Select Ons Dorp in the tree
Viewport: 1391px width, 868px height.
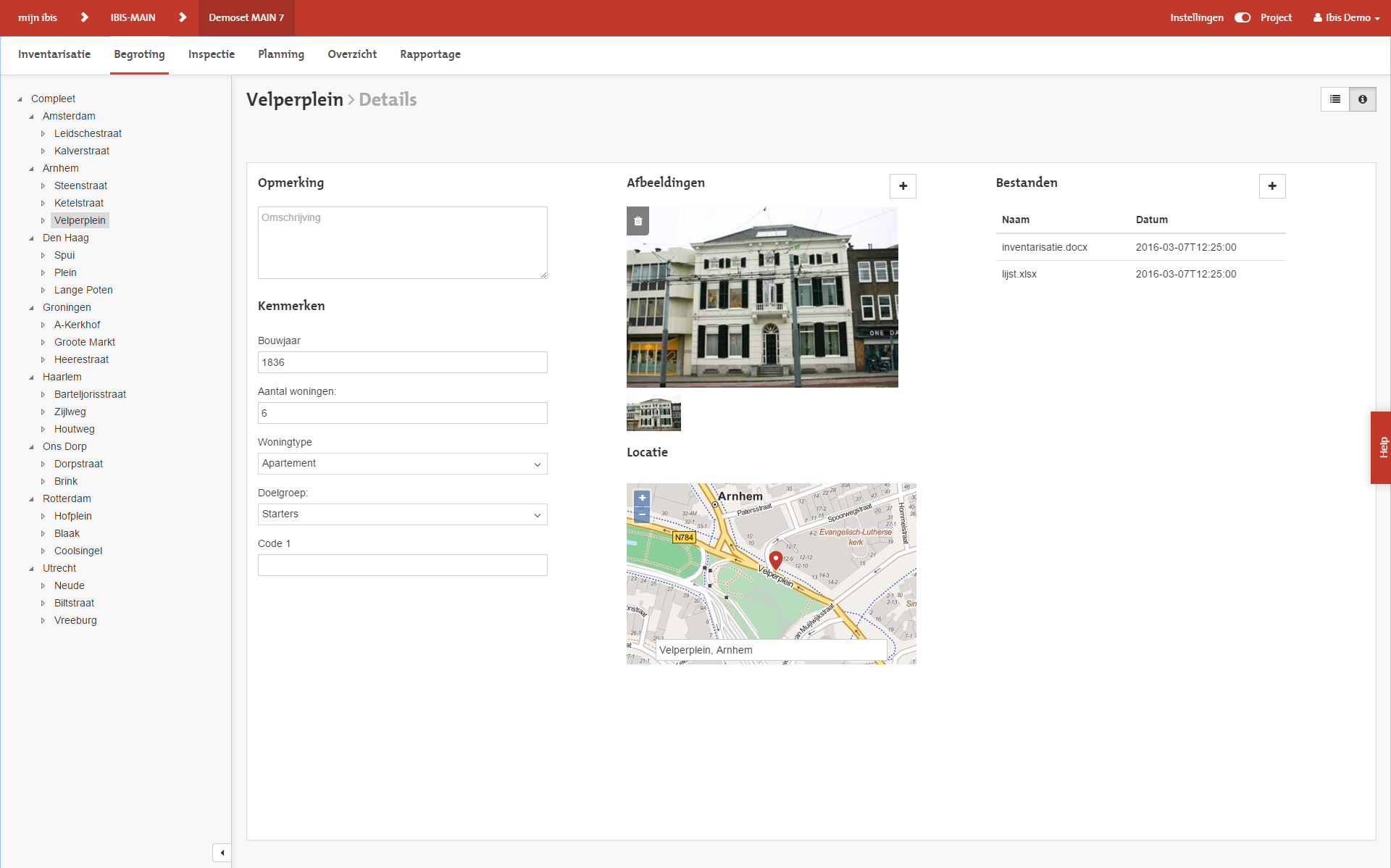pos(64,446)
